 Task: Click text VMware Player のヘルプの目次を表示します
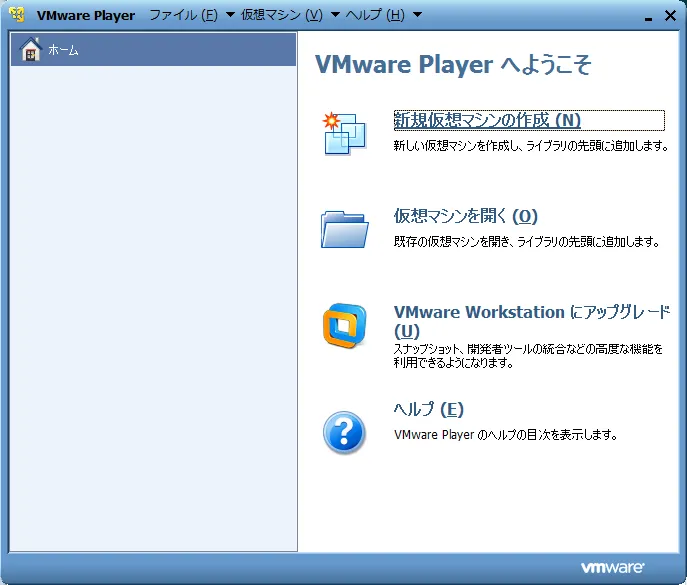pyautogui.click(x=506, y=435)
